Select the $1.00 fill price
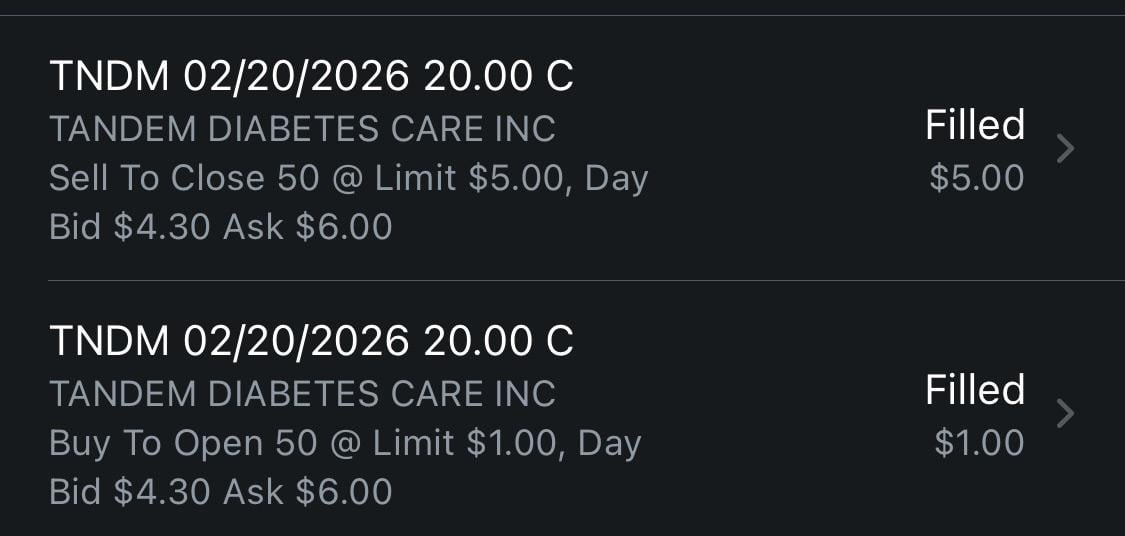Image resolution: width=1125 pixels, height=536 pixels. coord(978,442)
